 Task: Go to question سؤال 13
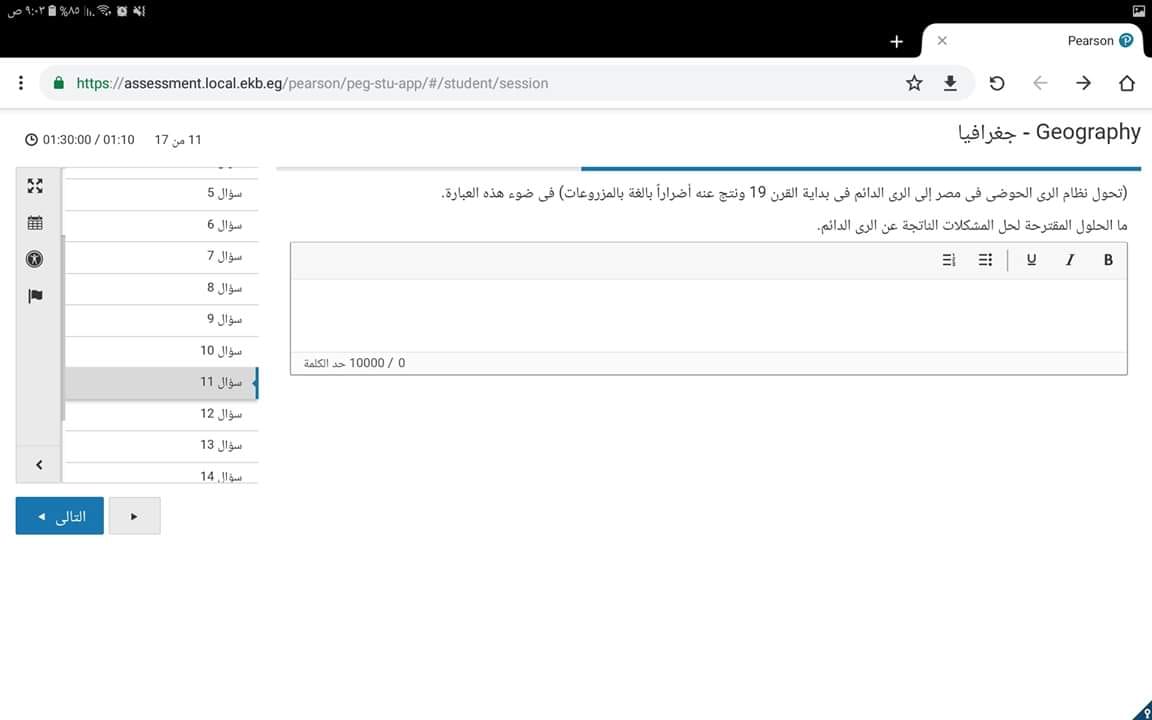click(162, 446)
